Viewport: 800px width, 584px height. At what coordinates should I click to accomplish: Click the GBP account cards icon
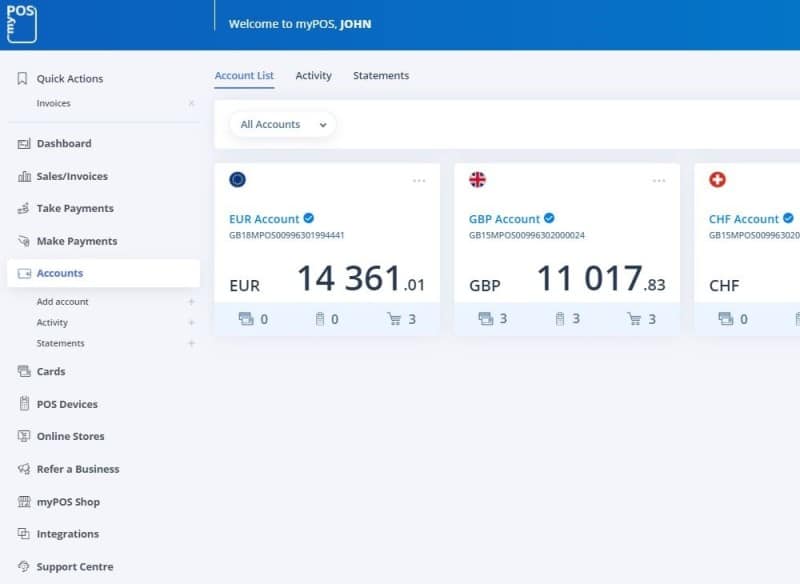pos(486,319)
